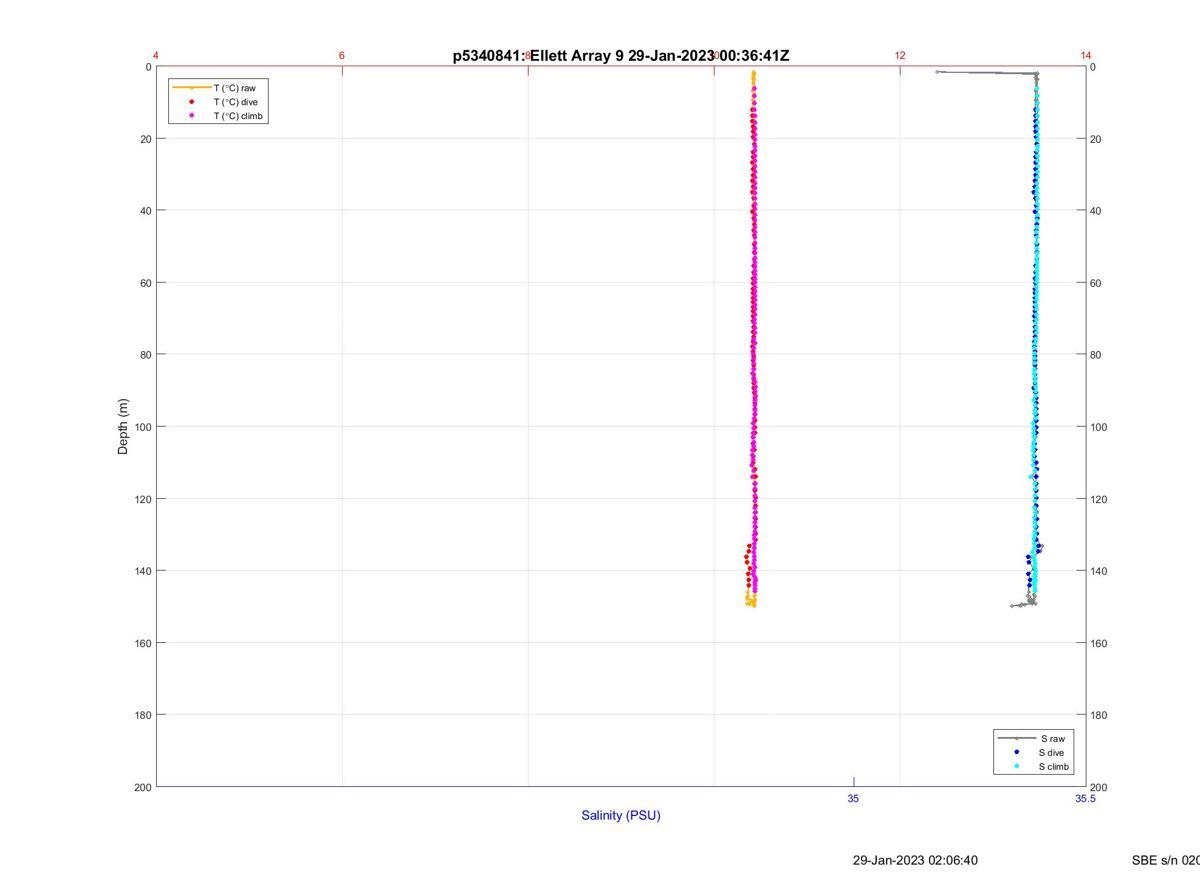Click the gray raw salinity surface outlier point
The height and width of the screenshot is (885, 1200).
[937, 72]
